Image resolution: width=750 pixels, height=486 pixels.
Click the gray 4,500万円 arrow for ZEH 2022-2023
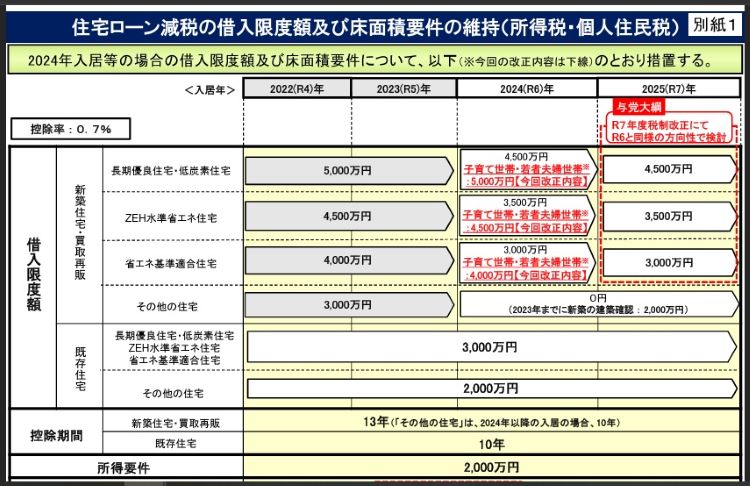349,216
